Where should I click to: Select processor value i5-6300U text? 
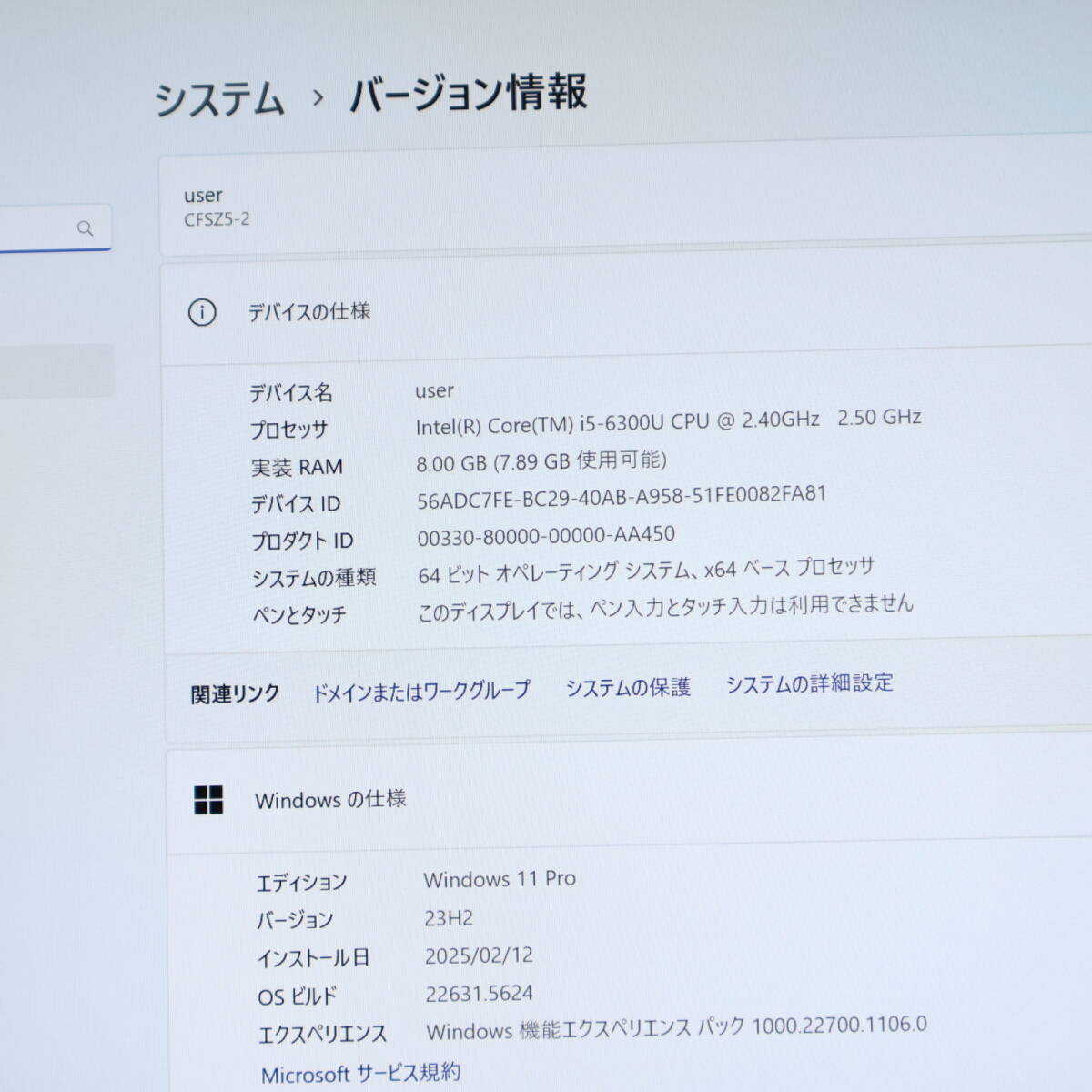[x=669, y=421]
